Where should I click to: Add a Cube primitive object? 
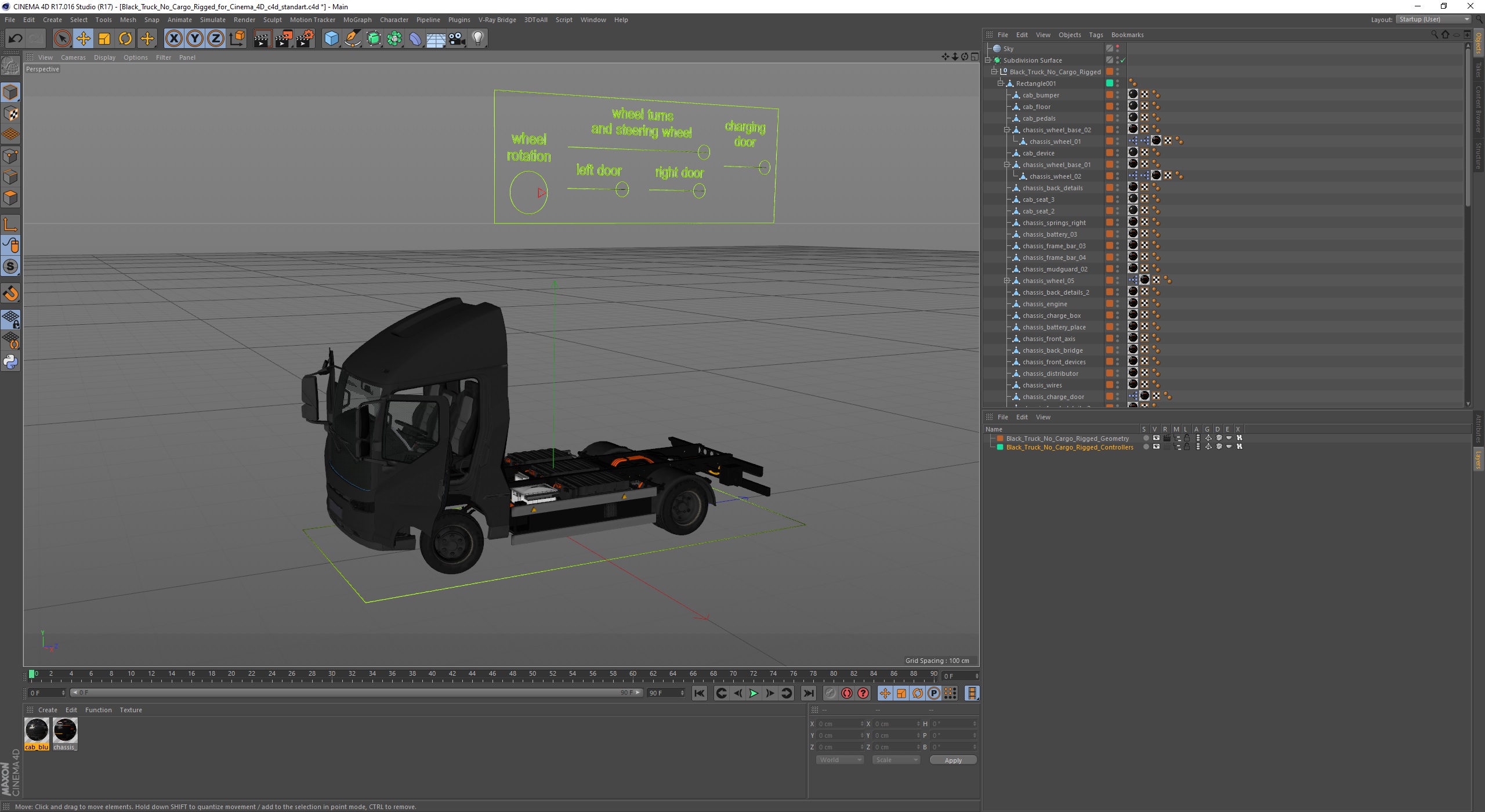331,38
